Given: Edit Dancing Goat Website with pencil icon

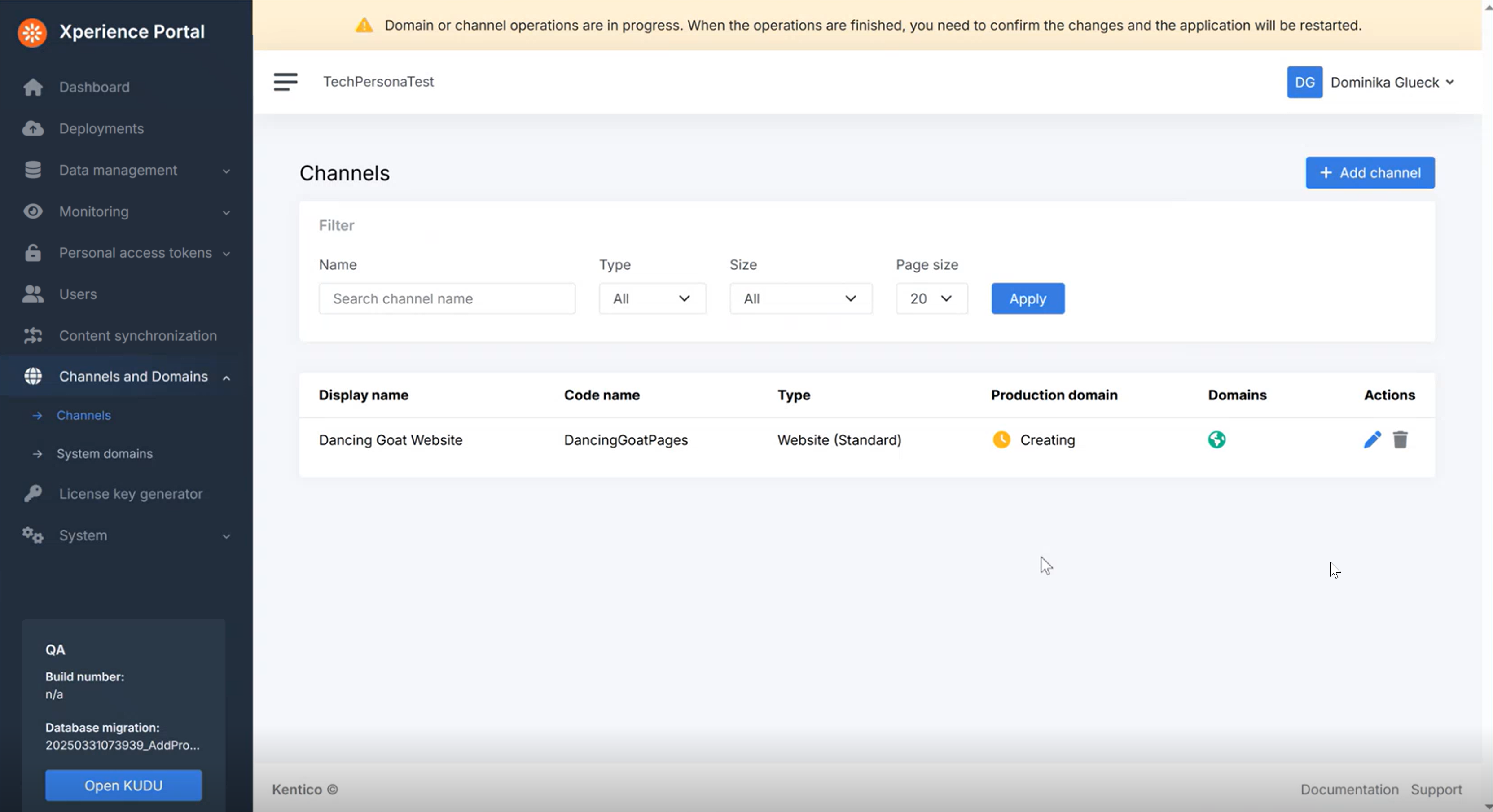Looking at the screenshot, I should (1372, 440).
